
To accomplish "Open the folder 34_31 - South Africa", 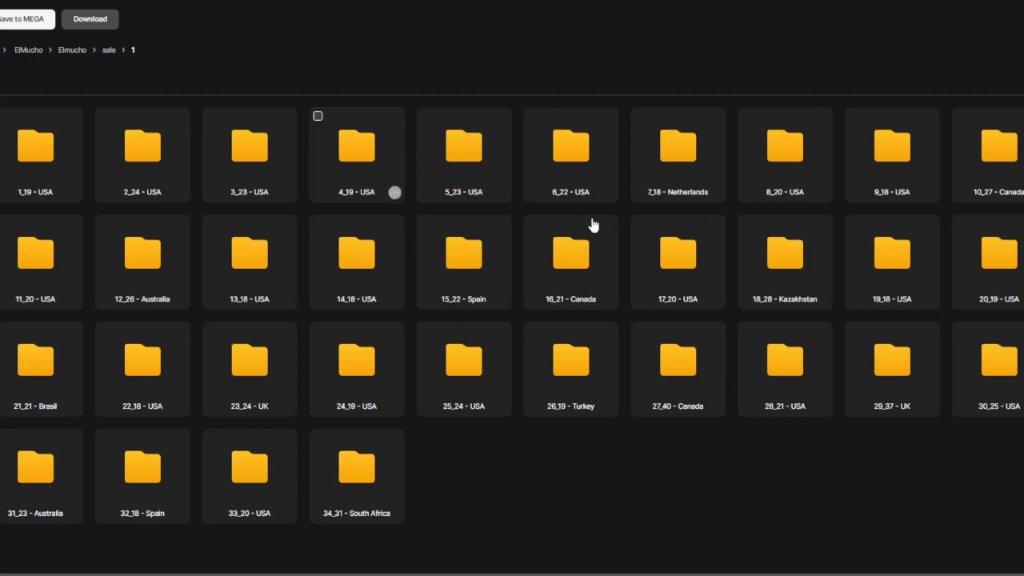I will click(x=357, y=476).
